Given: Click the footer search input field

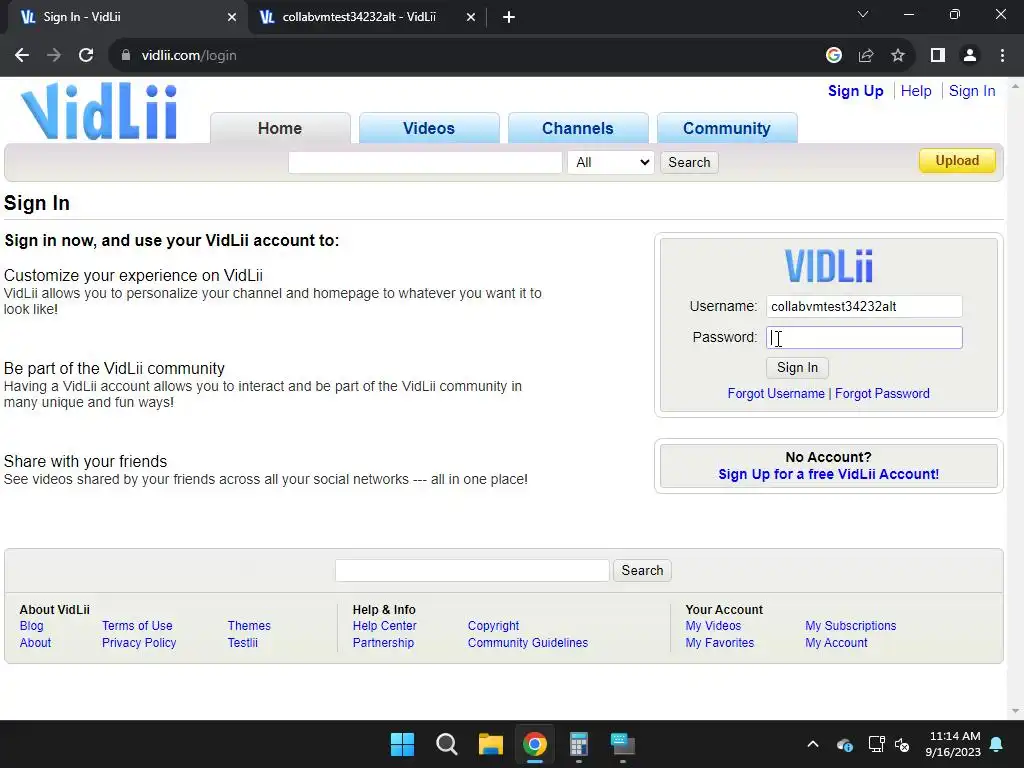Looking at the screenshot, I should click(x=472, y=571).
